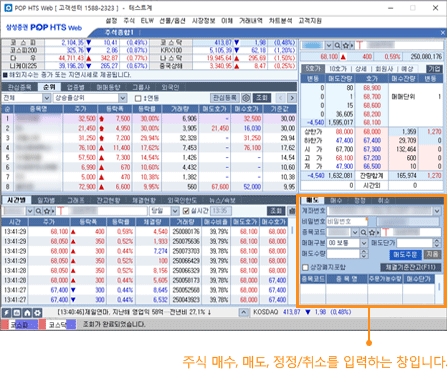
Task: Switch to the 뉴스/속보 tab
Action: (x=222, y=200)
